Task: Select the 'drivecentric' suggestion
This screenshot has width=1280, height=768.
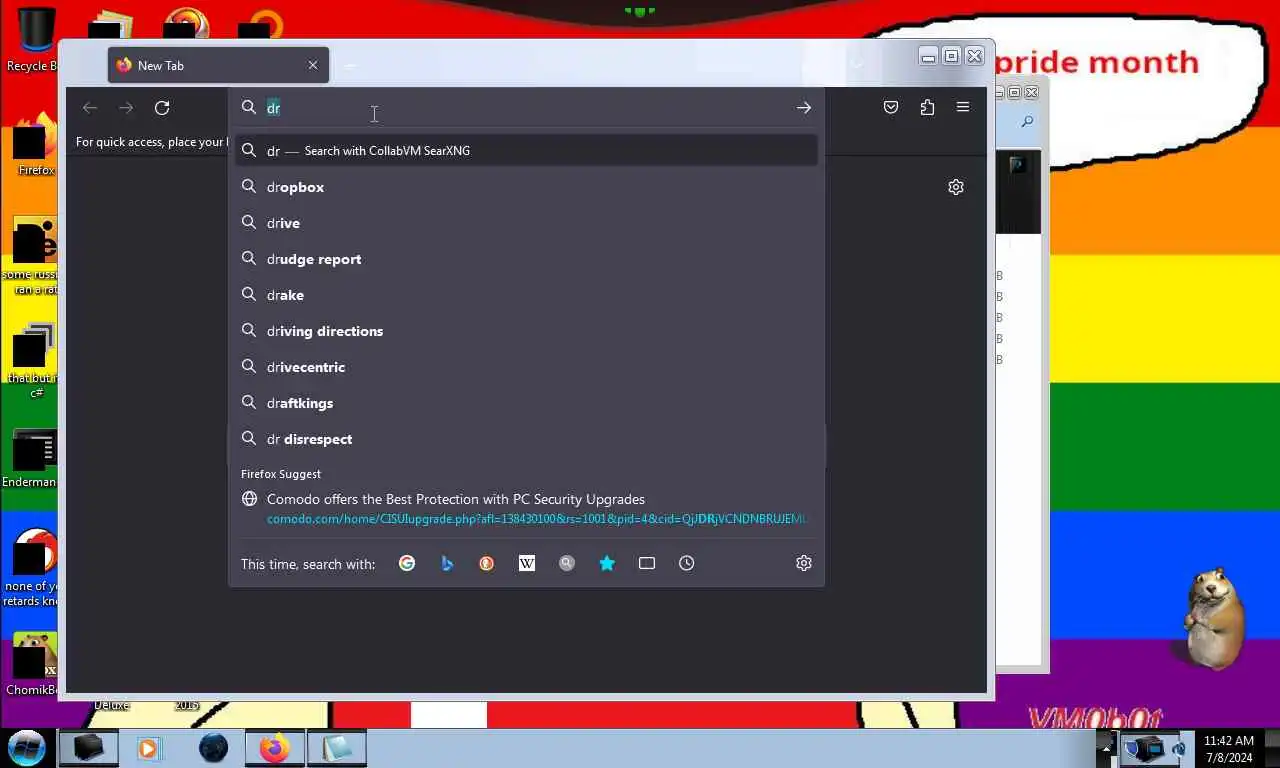Action: [x=527, y=367]
